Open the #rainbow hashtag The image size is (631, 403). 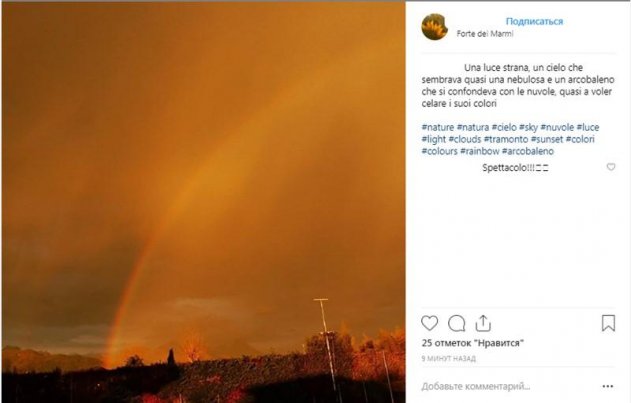point(480,151)
